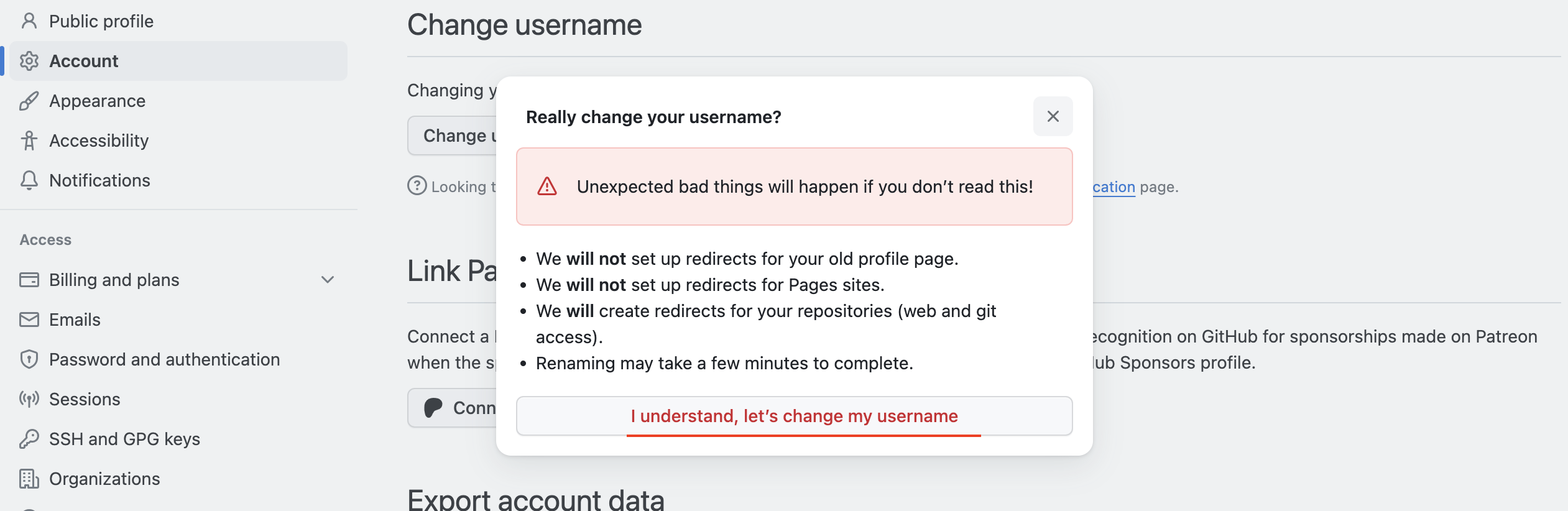This screenshot has height=511, width=1568.
Task: Click the red warning triangle icon
Action: (x=547, y=186)
